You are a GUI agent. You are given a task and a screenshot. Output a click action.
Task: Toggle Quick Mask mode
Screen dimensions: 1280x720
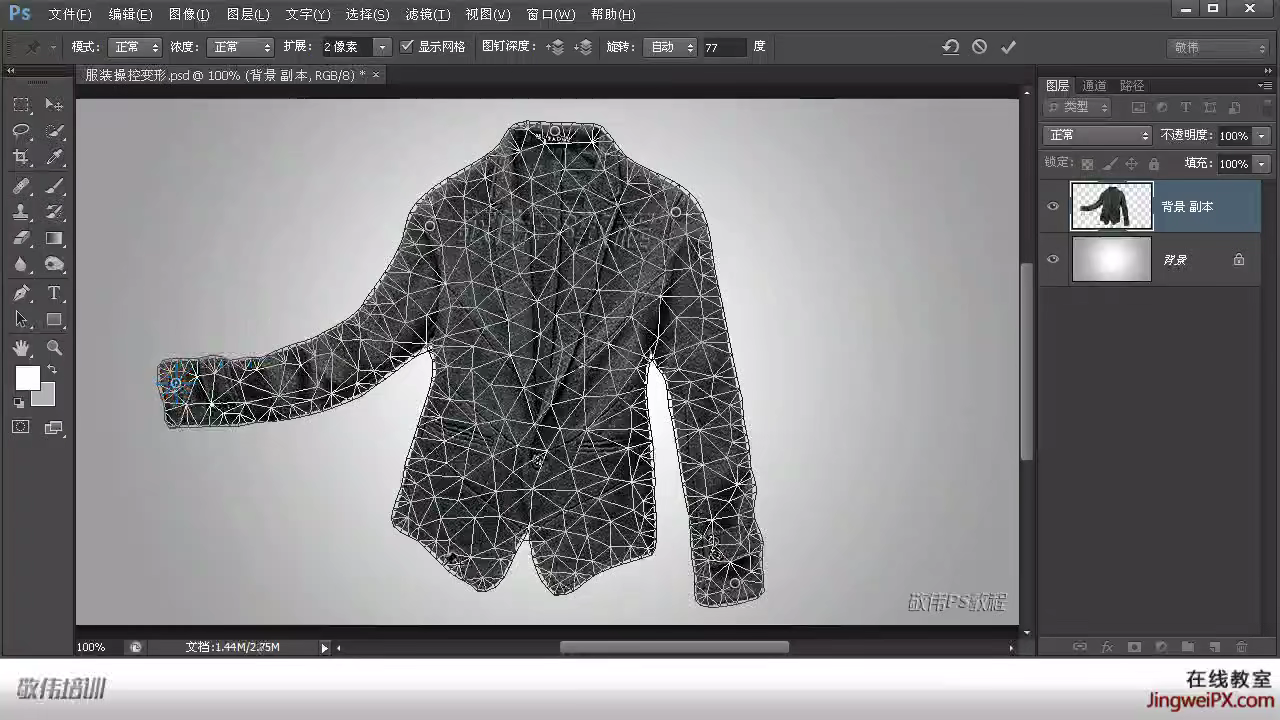tap(21, 428)
